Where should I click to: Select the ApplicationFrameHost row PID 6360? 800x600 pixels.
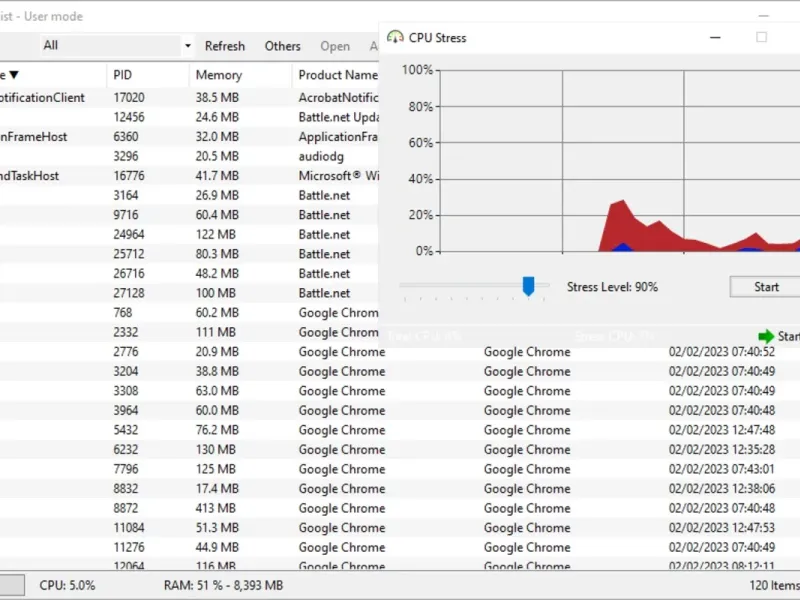(x=189, y=137)
